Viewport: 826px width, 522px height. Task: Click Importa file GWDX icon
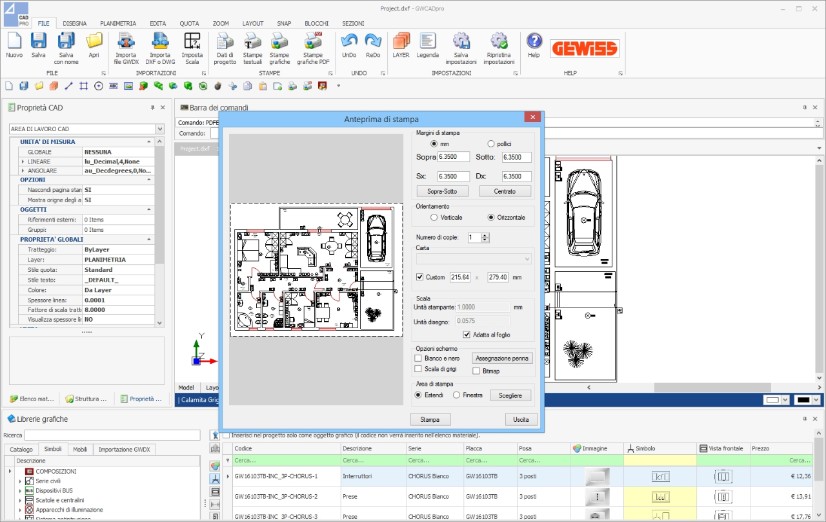126,42
